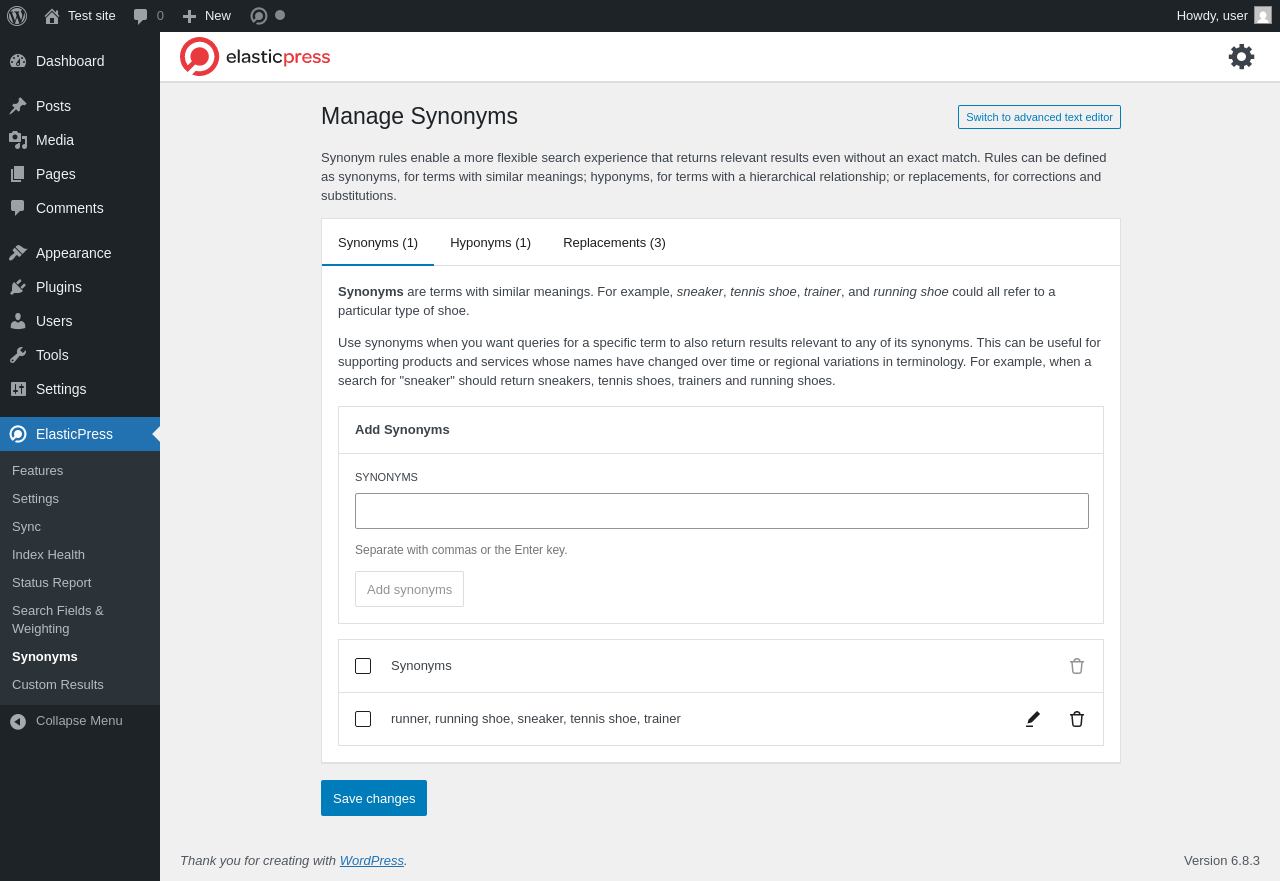The image size is (1280, 881).
Task: Click the Save changes button
Action: (374, 798)
